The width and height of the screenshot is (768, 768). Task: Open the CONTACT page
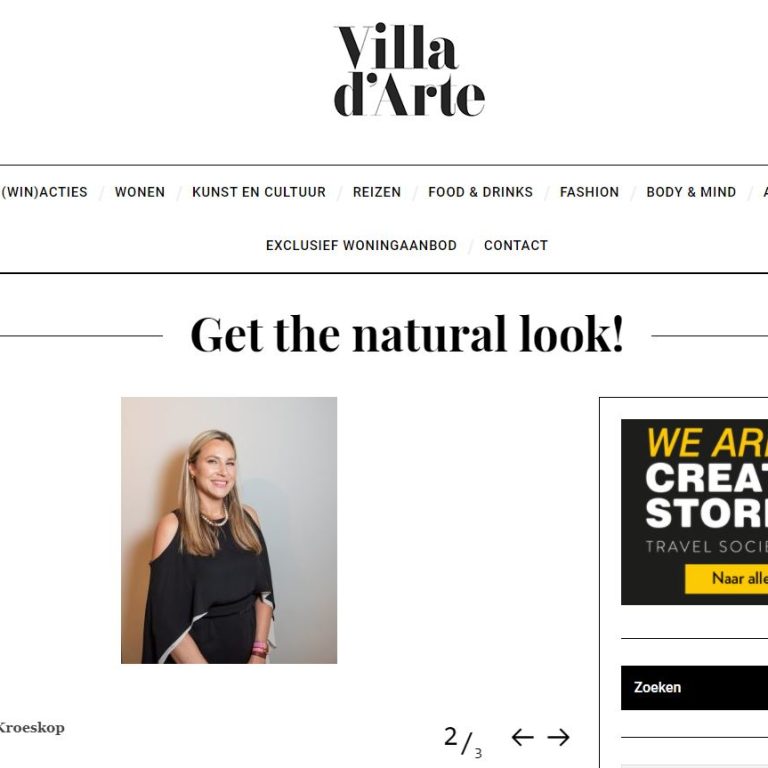click(x=516, y=245)
